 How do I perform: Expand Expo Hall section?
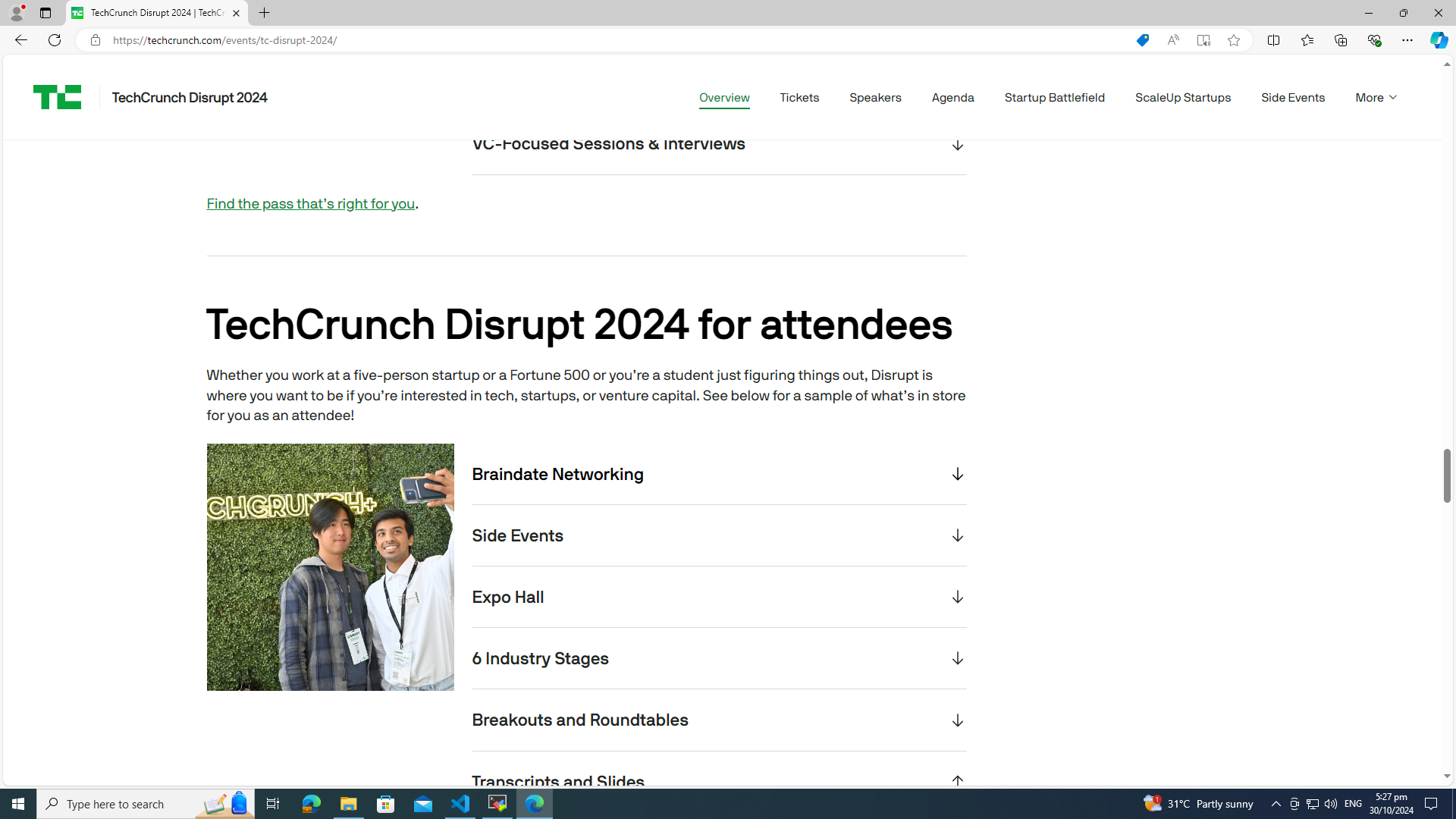tap(719, 597)
